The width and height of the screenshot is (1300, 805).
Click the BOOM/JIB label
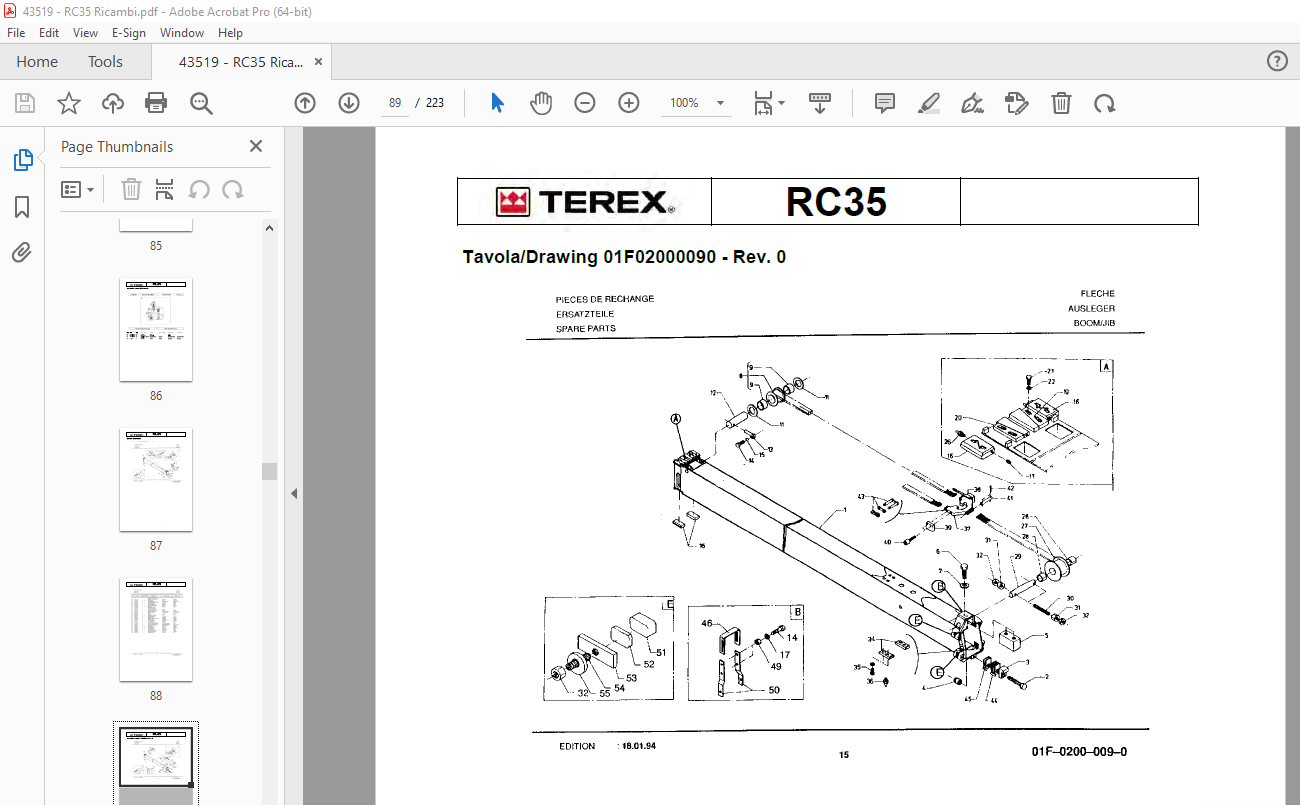[x=1094, y=323]
